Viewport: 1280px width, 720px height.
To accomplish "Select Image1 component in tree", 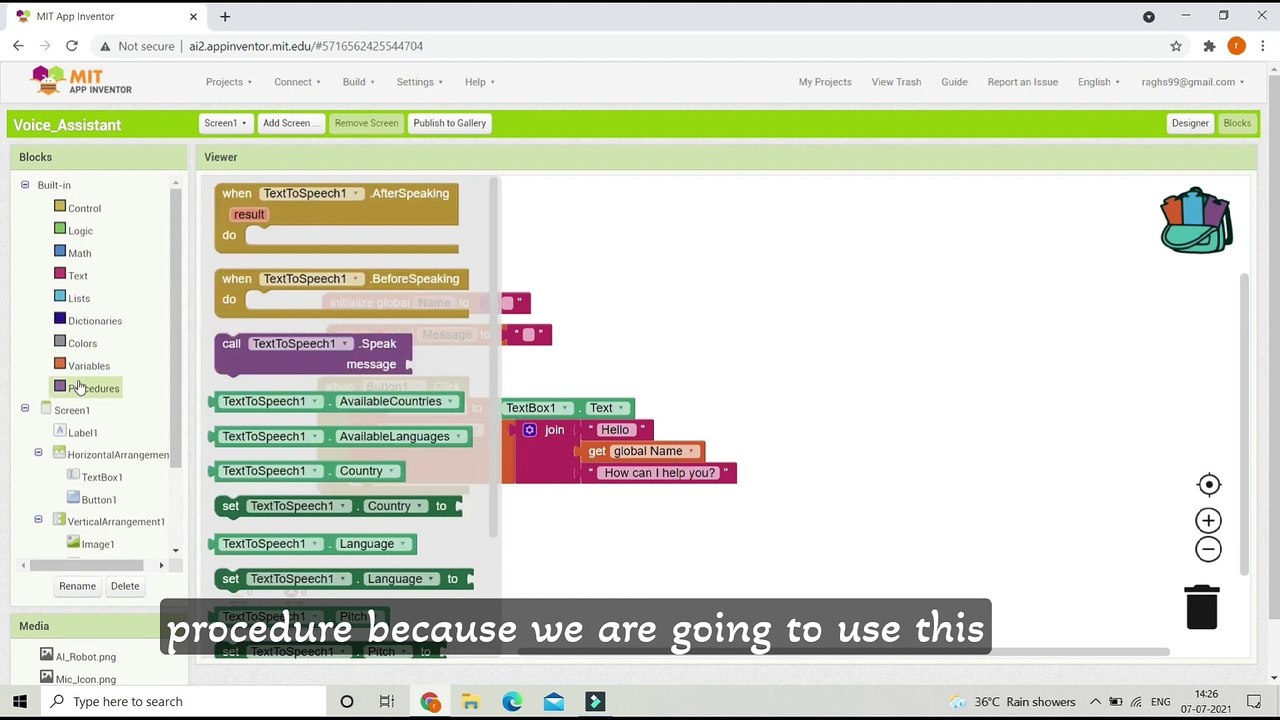I will pyautogui.click(x=97, y=544).
